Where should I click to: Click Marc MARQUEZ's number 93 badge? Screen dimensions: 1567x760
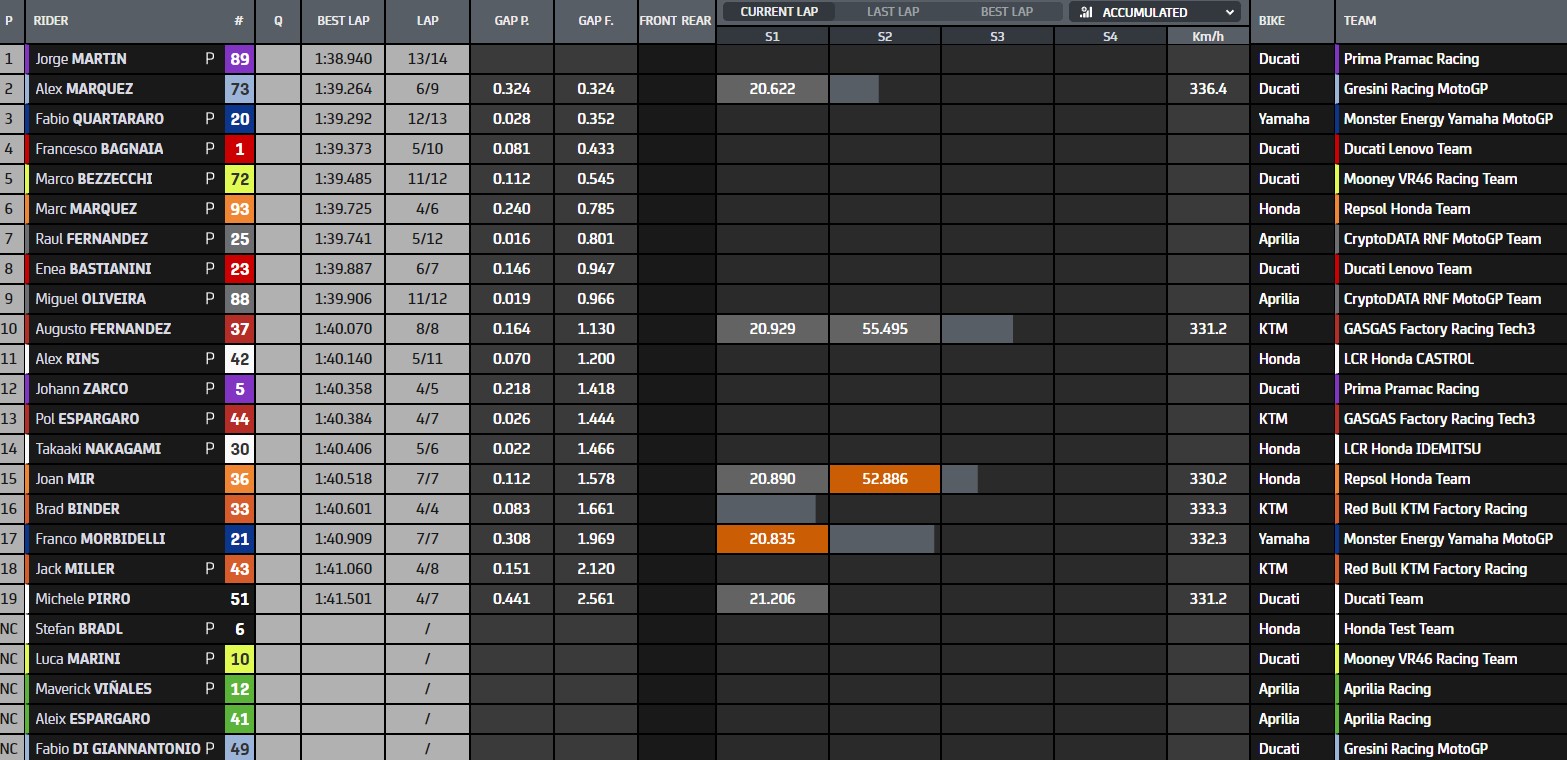coord(240,209)
